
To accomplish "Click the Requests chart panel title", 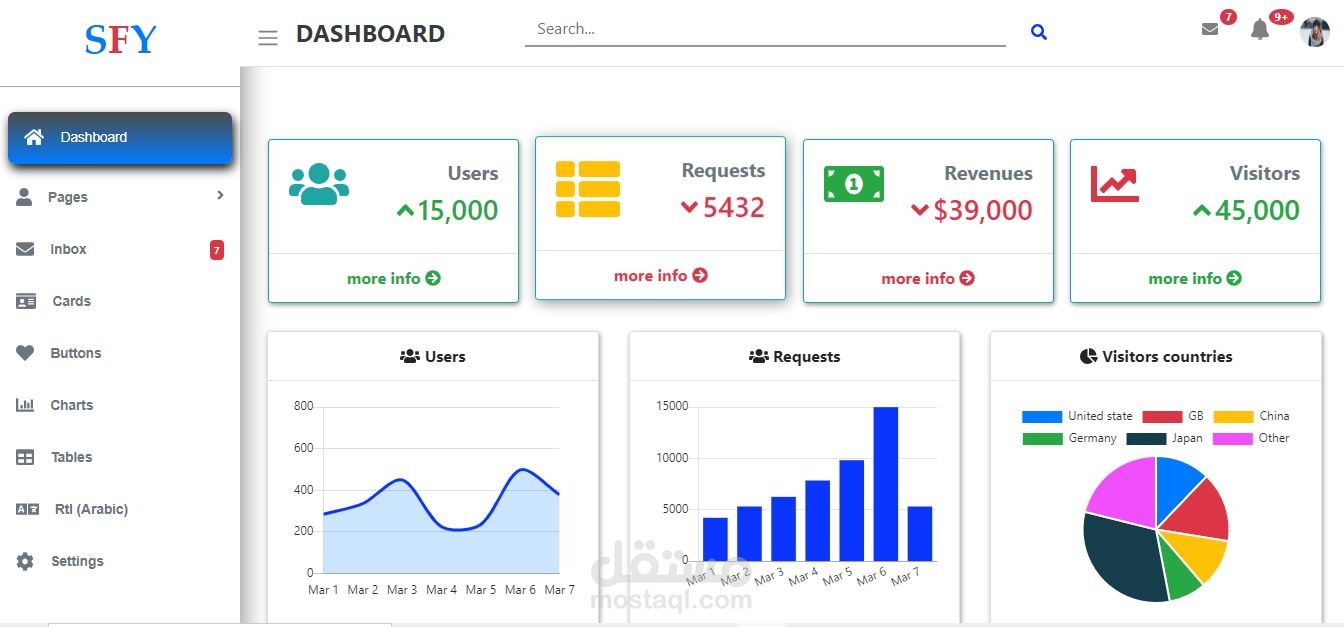I will [x=795, y=356].
